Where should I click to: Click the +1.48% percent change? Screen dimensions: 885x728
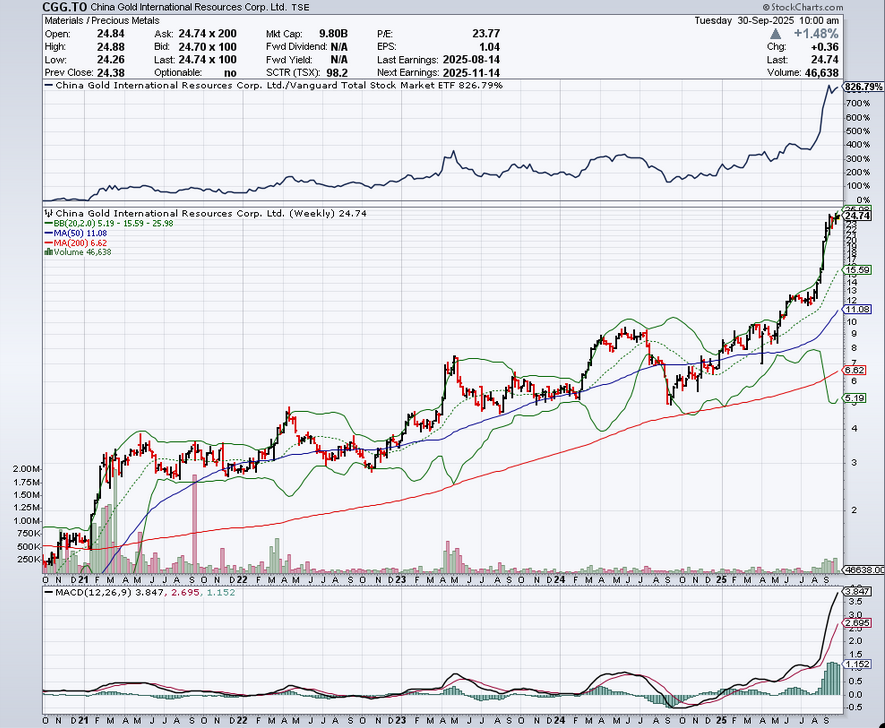coord(816,34)
